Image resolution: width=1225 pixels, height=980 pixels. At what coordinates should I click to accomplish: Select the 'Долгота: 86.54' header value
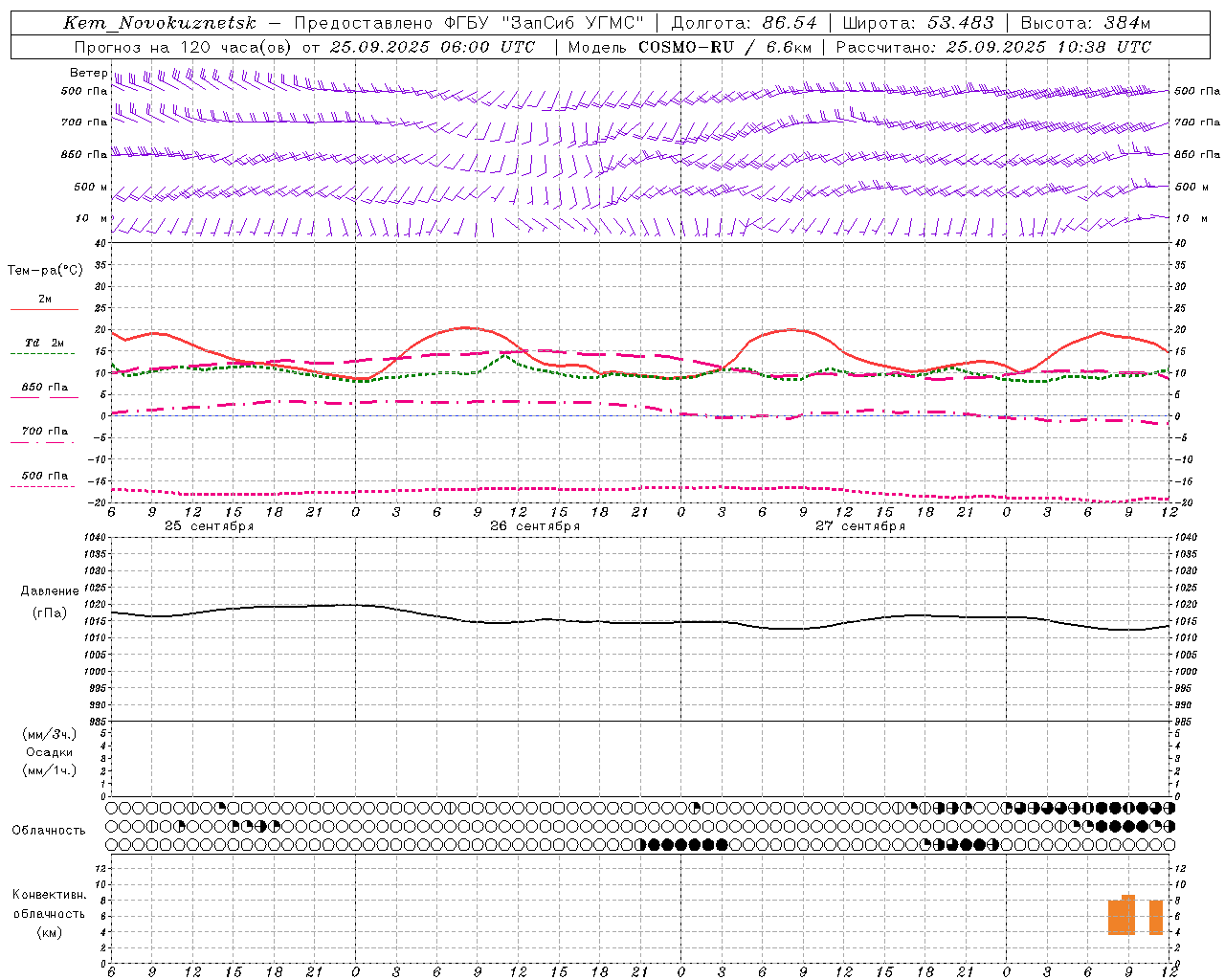[x=744, y=23]
